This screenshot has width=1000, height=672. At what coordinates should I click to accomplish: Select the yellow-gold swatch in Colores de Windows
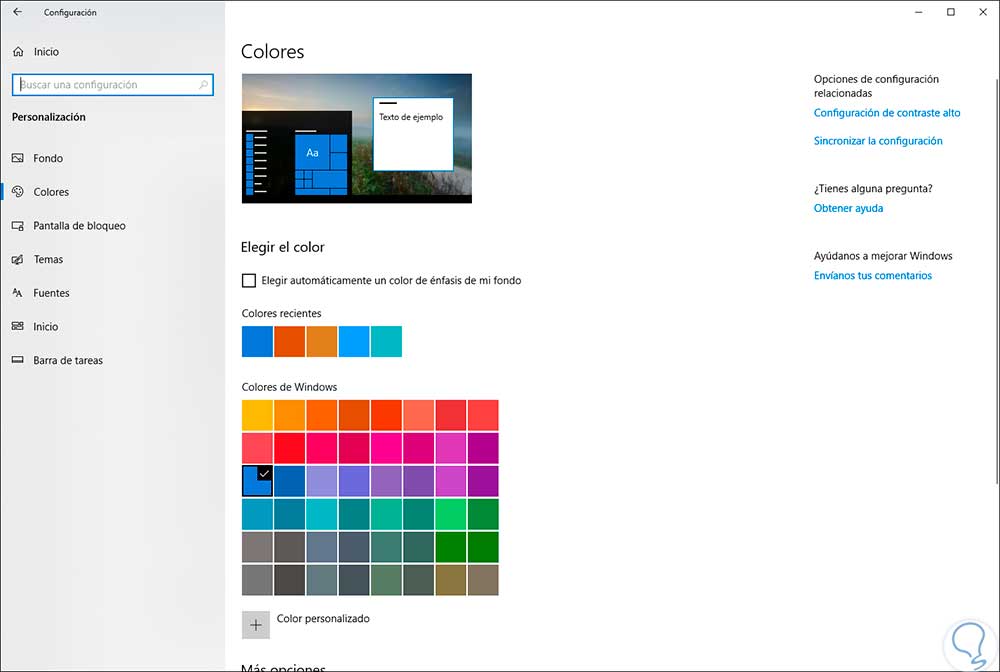pos(257,415)
